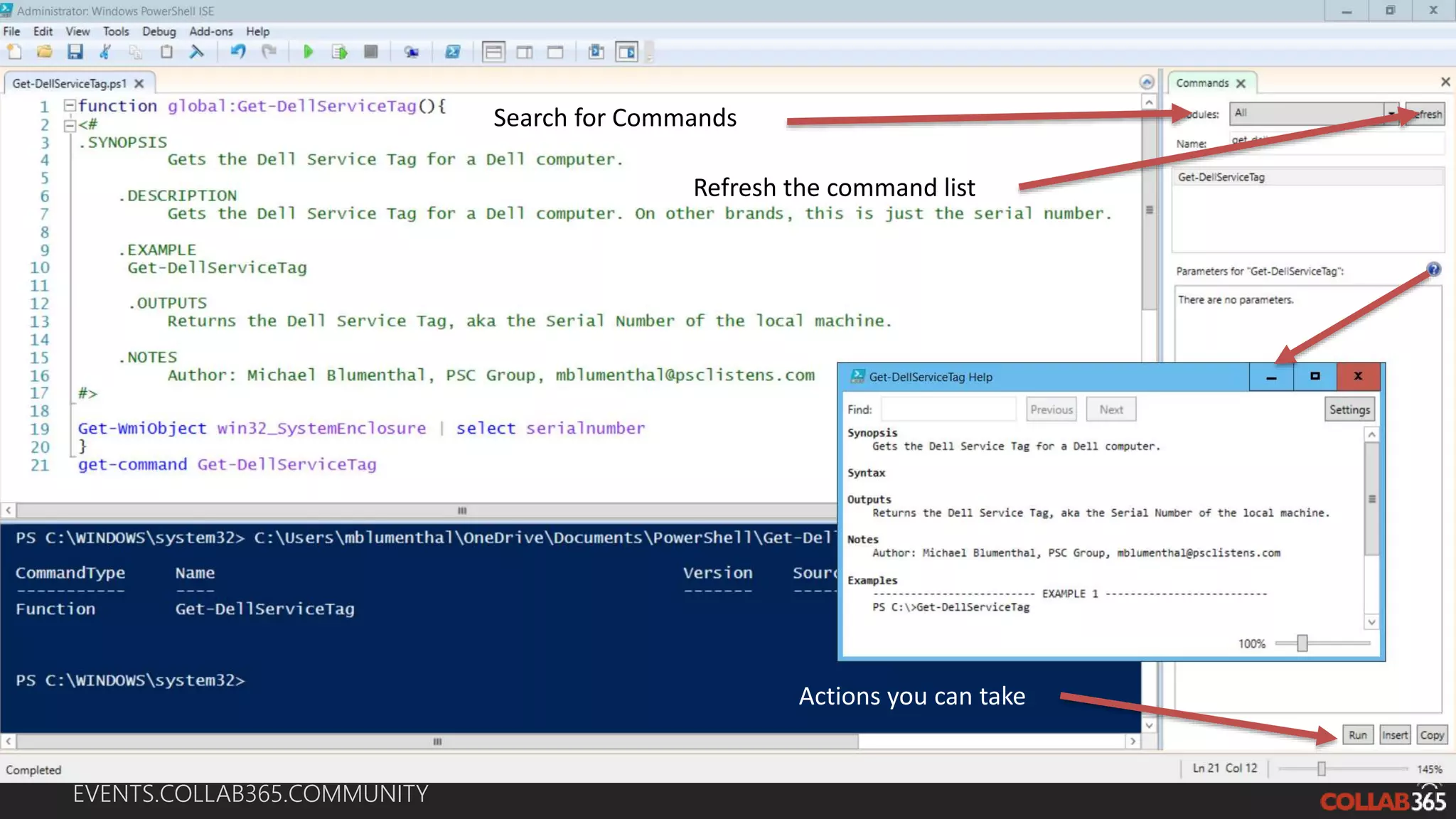1456x819 pixels.
Task: Open help for Get-DellServiceTag parameters
Action: tap(1434, 269)
